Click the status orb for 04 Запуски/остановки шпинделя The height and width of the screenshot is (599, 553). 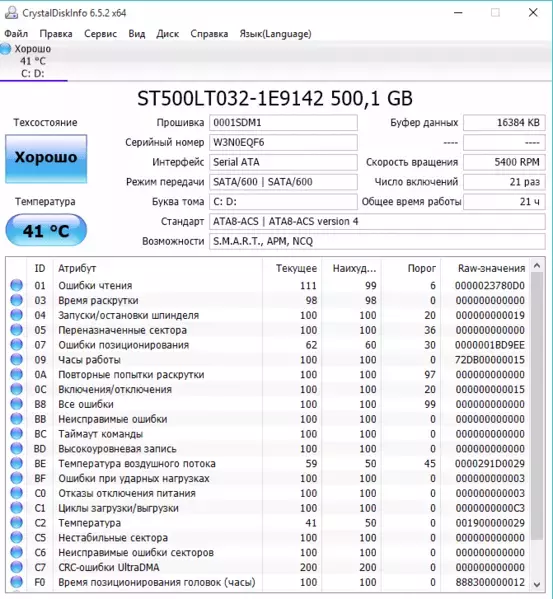click(16, 315)
